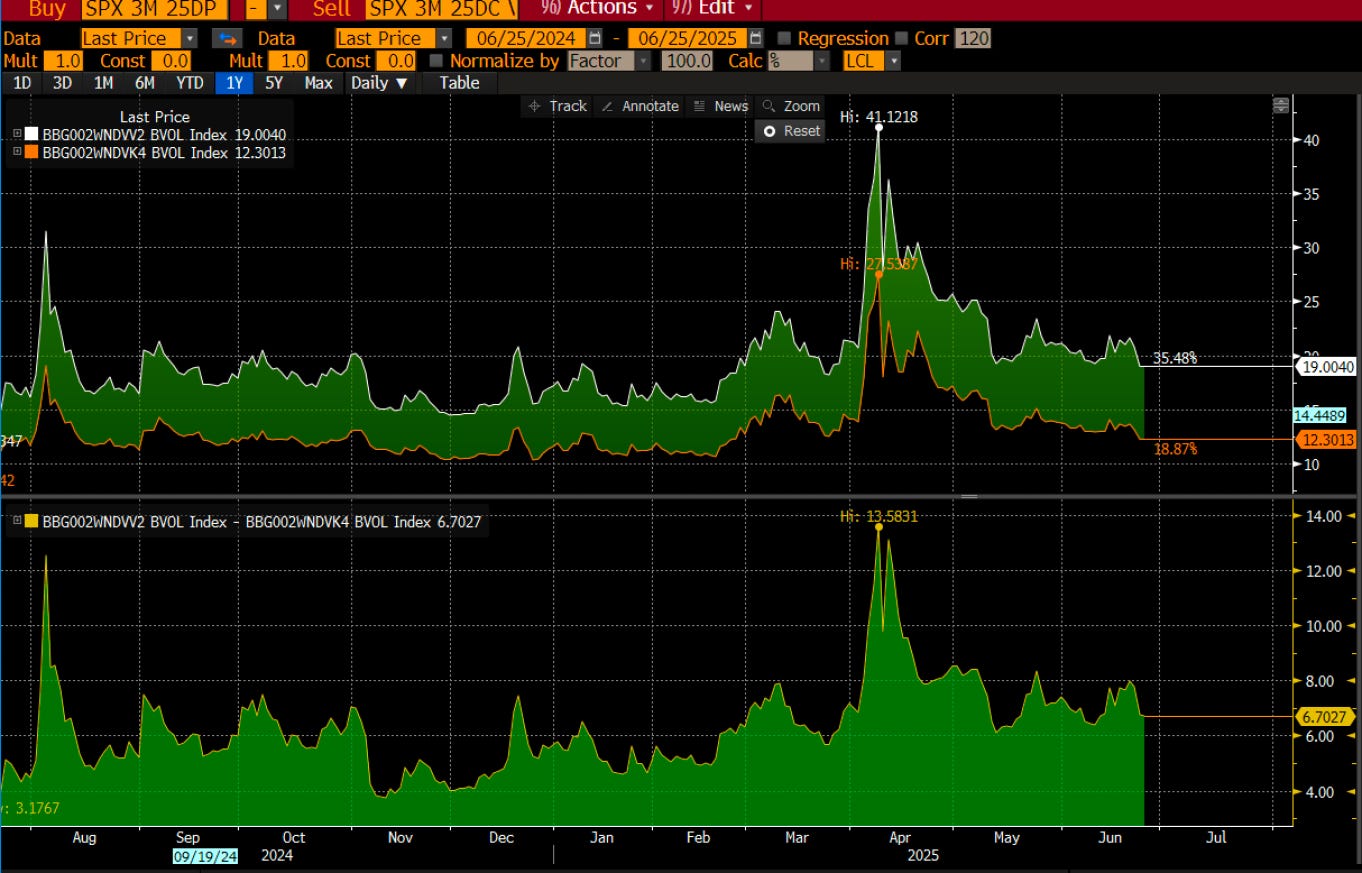Click the start date field 06/25/2024
Viewport: 1362px width, 873px height.
[526, 38]
